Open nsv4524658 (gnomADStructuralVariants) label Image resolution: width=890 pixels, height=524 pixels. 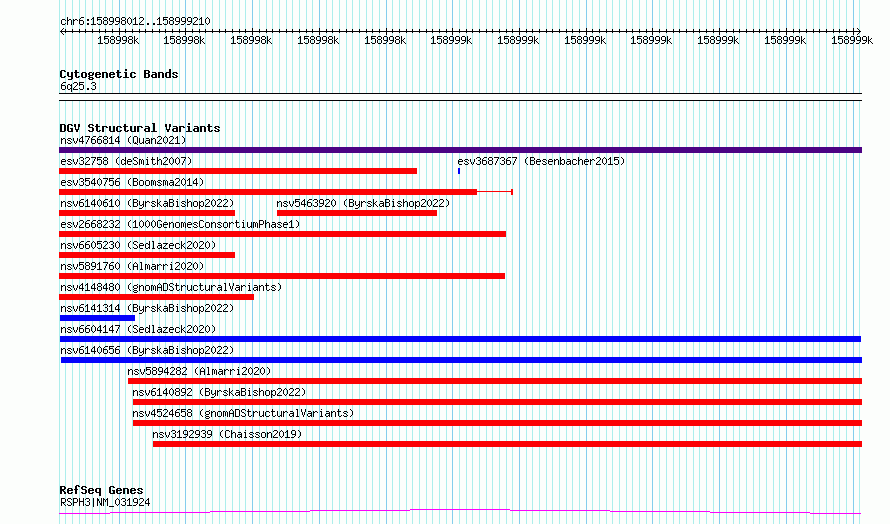pos(243,413)
